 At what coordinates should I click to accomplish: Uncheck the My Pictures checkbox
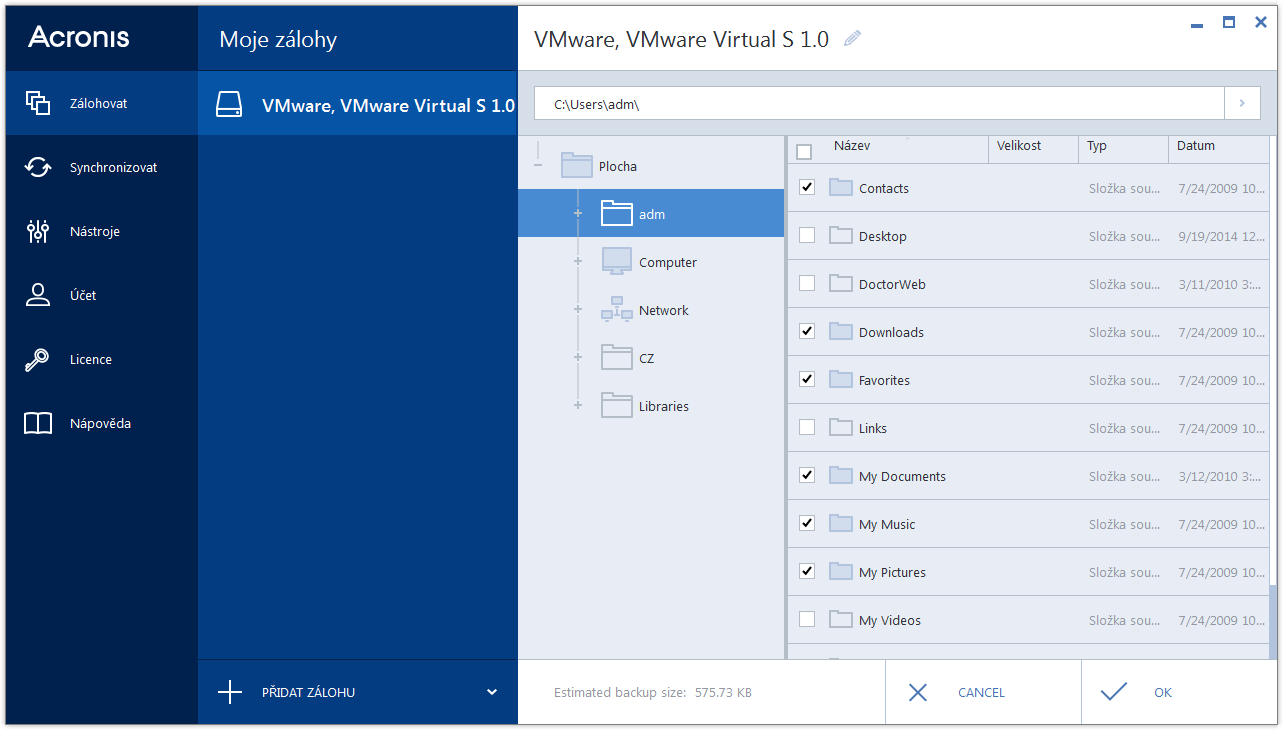click(807, 571)
